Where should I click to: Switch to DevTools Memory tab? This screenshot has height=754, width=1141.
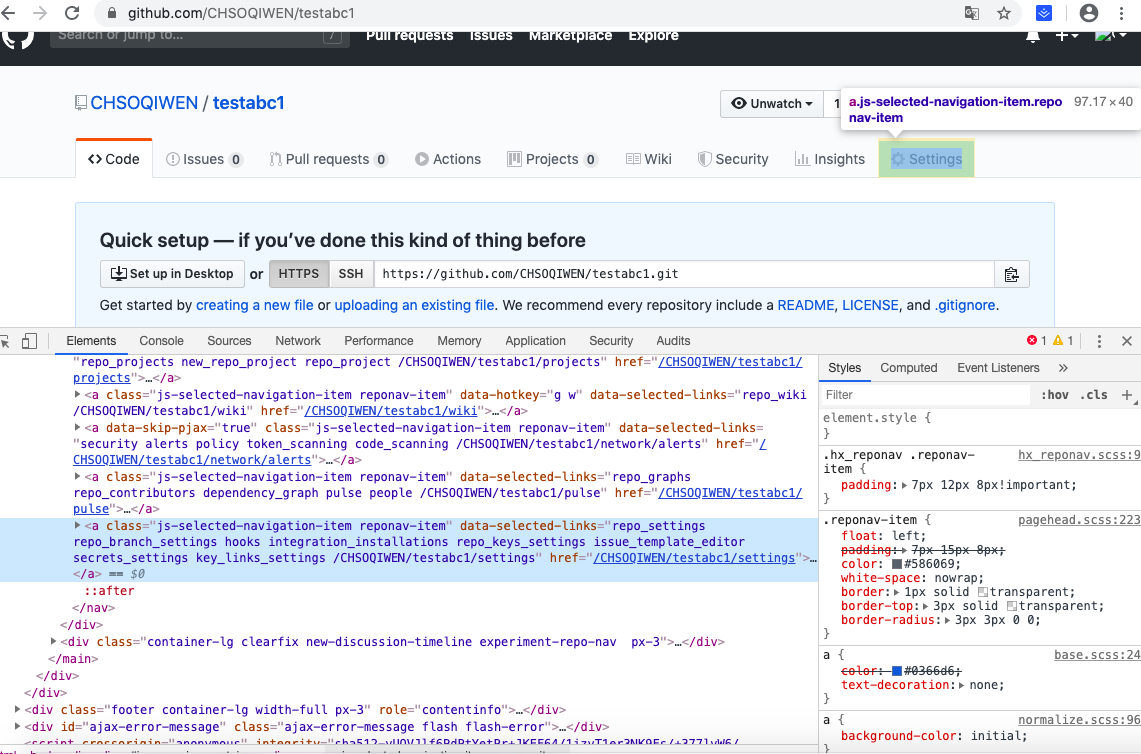(x=459, y=341)
